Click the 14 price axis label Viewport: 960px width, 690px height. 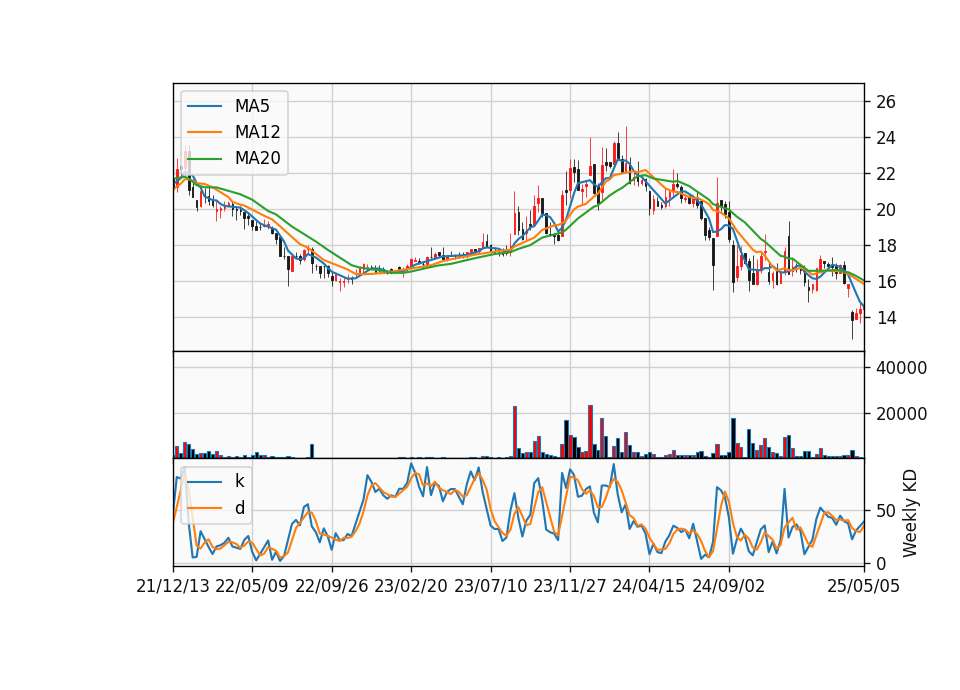[886, 318]
